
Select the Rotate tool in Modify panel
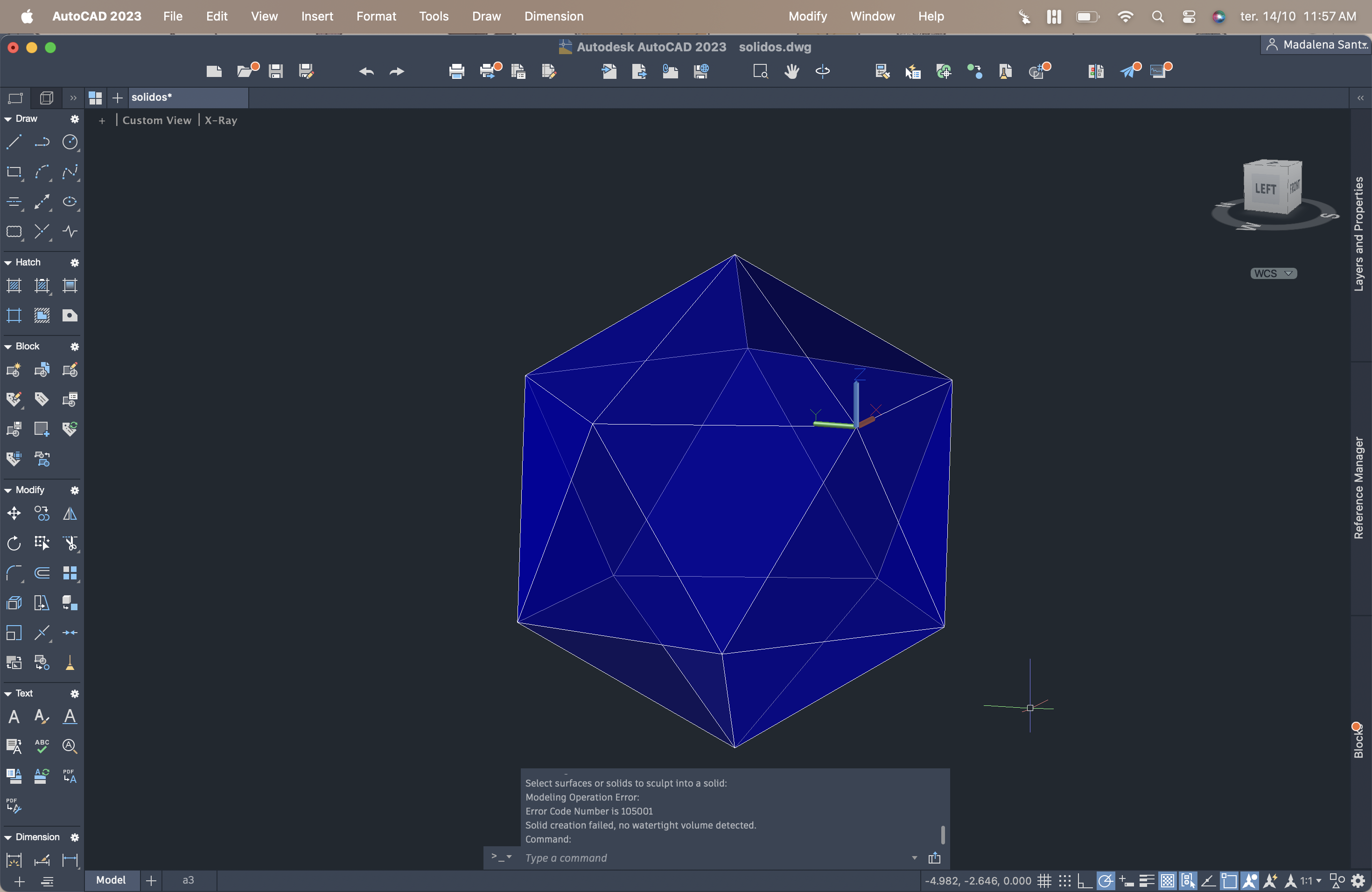14,543
